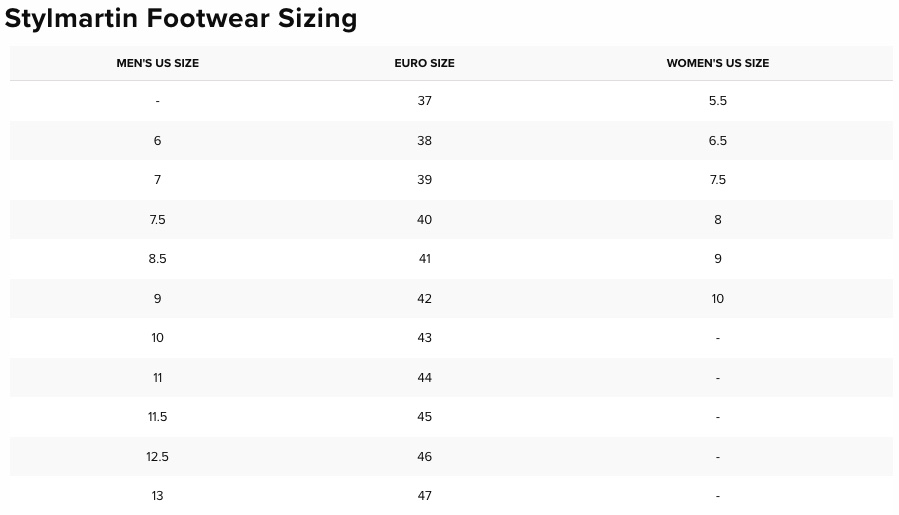The image size is (899, 515).
Task: Click the Stylmartin Footwear Sizing heading
Action: click(x=181, y=18)
